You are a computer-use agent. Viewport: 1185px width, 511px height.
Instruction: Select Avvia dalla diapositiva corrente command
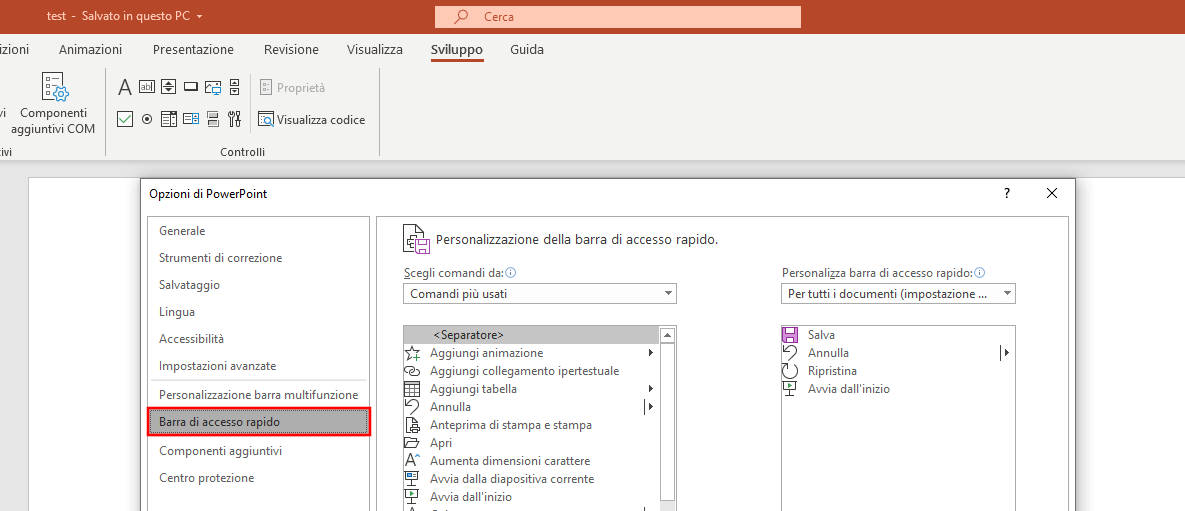pos(531,478)
